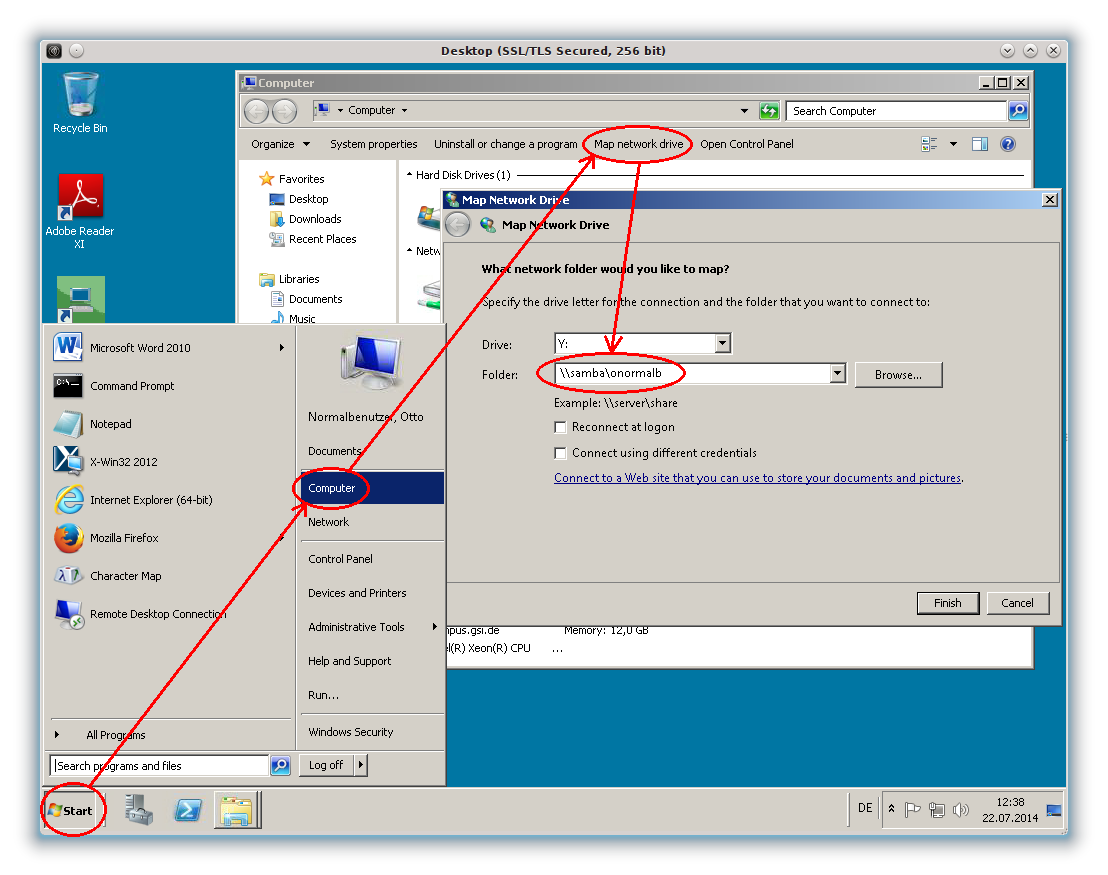
Task: Click Search programs and files field
Action: pyautogui.click(x=160, y=765)
